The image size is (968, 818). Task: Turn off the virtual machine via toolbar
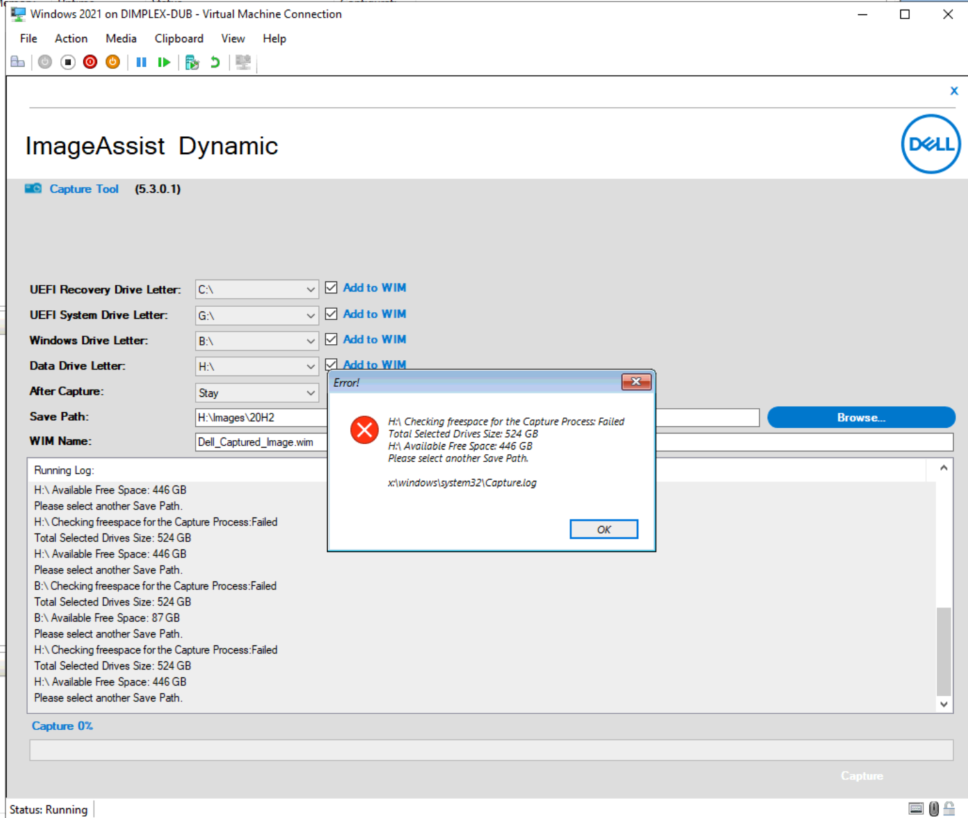tap(68, 62)
